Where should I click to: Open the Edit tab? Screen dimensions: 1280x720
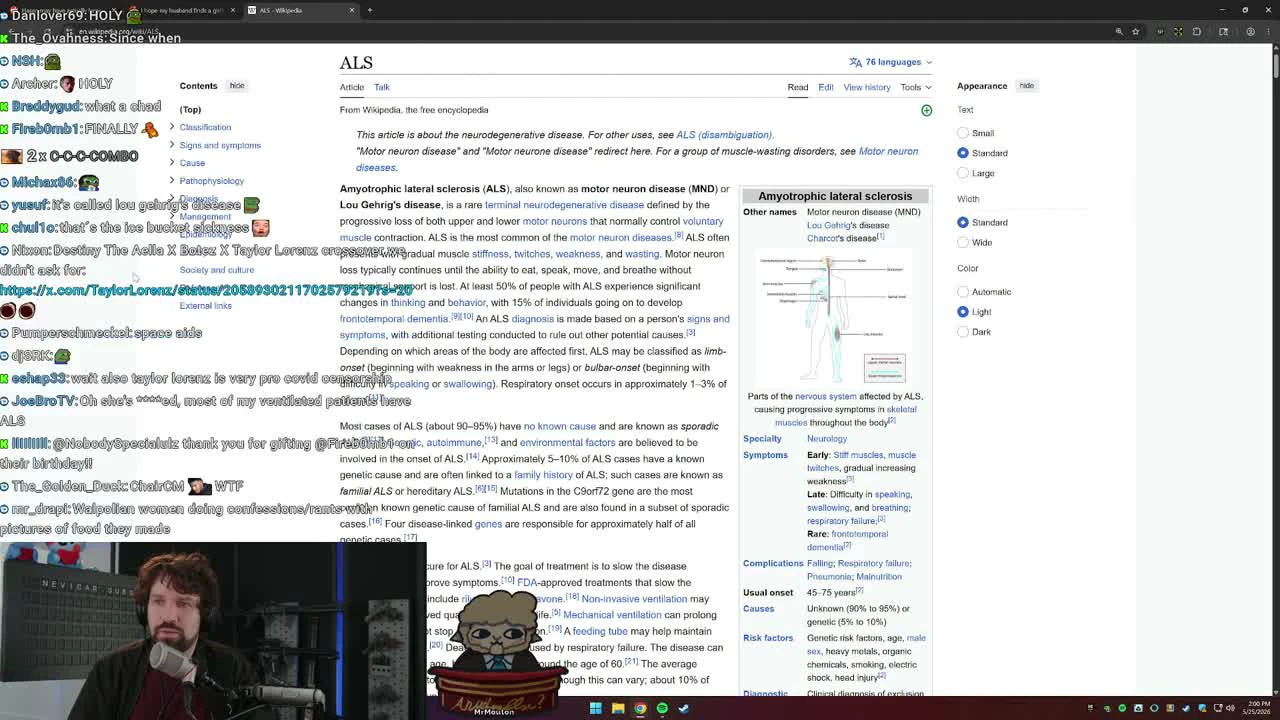(826, 87)
